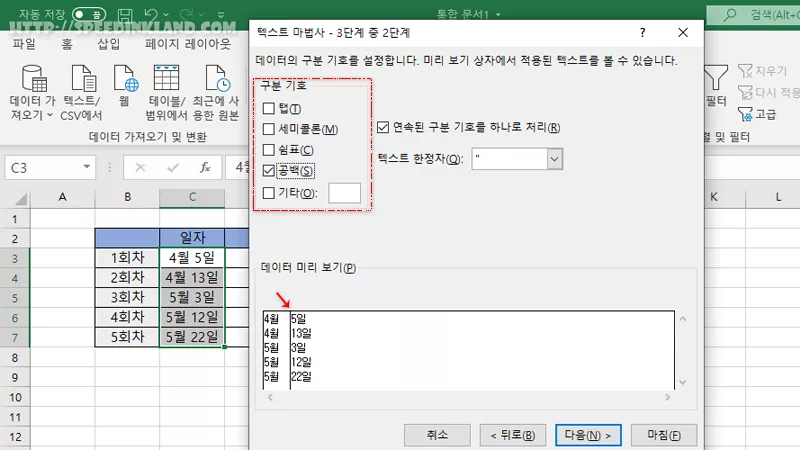Click the Cancel (취소) button
Image resolution: width=800 pixels, height=450 pixels.
[x=437, y=435]
